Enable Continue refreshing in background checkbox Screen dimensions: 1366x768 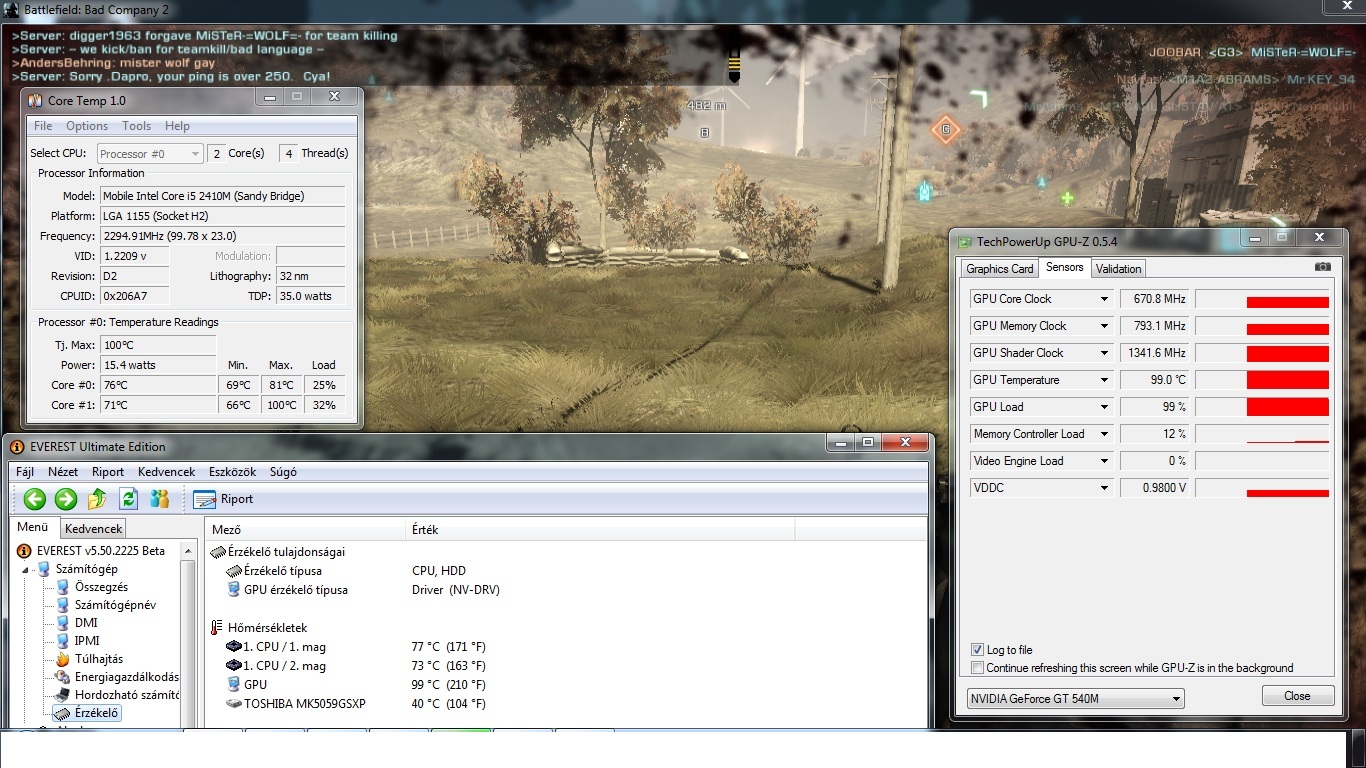click(978, 668)
